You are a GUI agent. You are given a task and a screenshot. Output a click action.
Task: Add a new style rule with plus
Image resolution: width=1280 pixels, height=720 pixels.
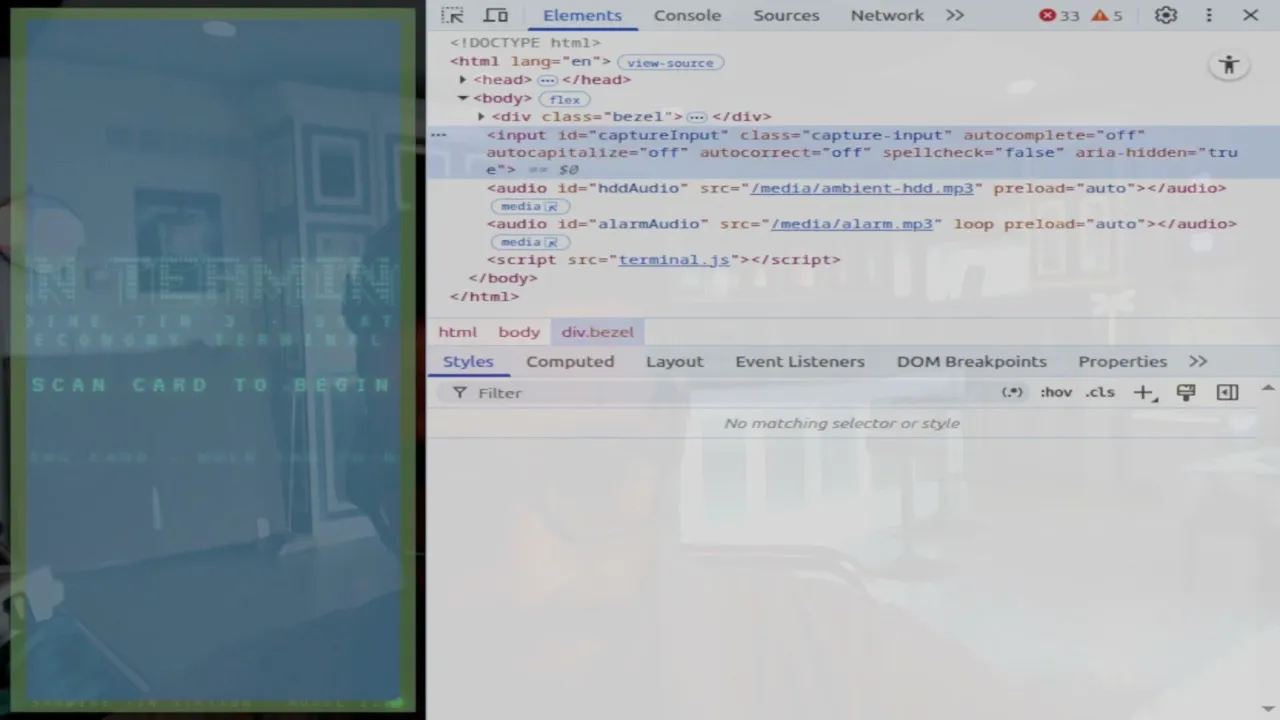[x=1144, y=392]
